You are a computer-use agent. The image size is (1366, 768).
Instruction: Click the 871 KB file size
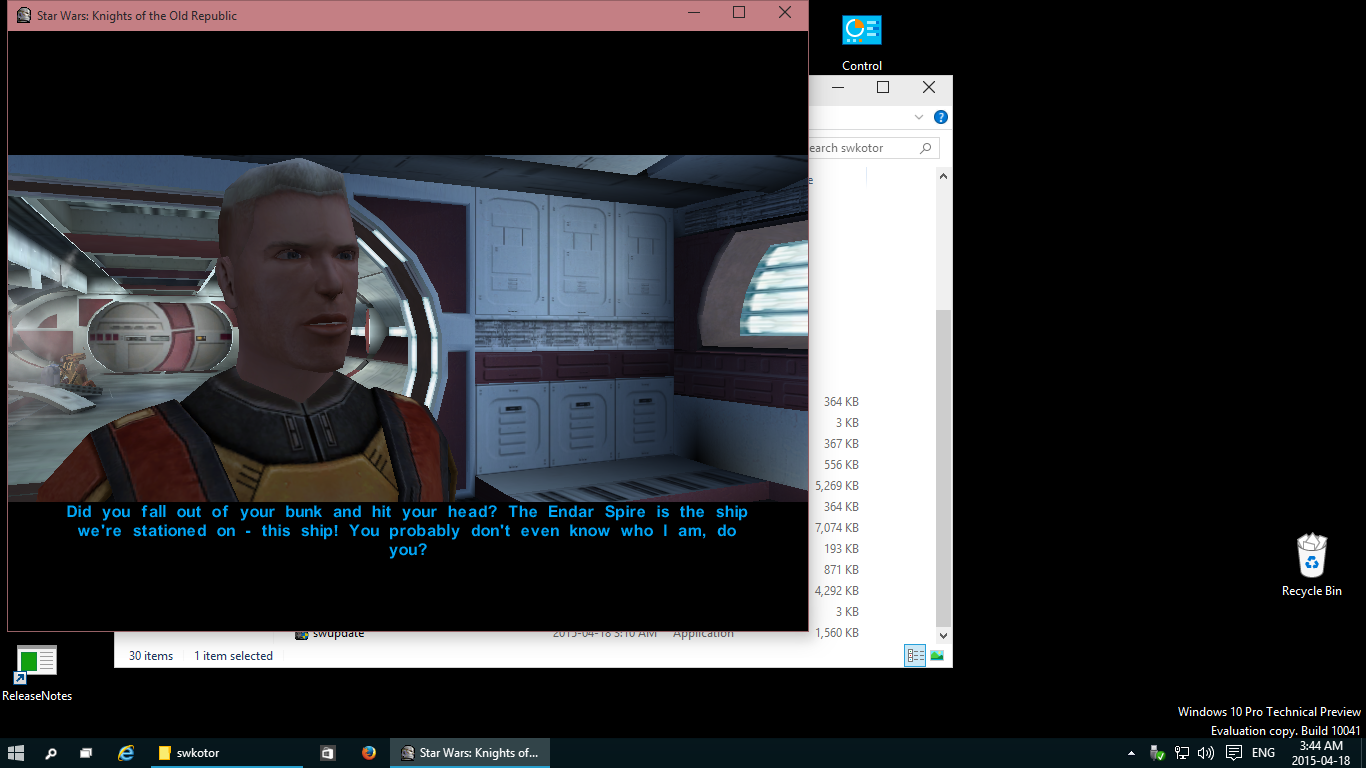point(841,570)
